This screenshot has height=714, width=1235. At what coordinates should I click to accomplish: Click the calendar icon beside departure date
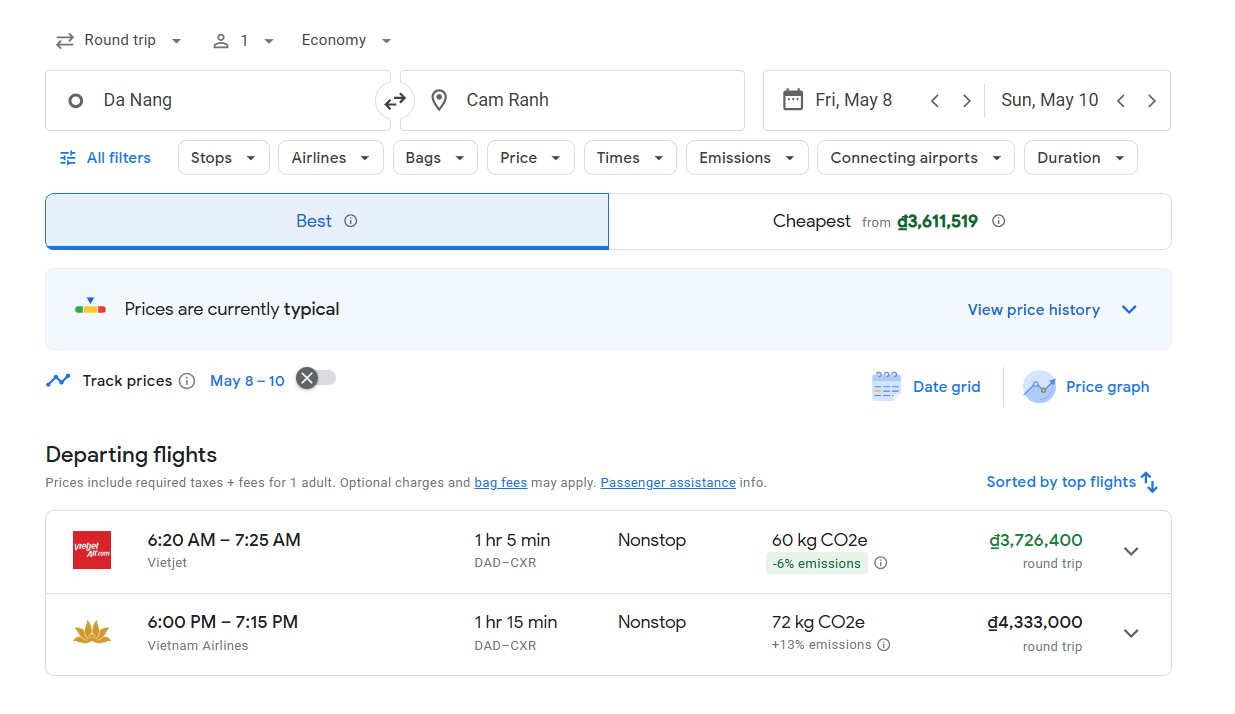pos(793,99)
